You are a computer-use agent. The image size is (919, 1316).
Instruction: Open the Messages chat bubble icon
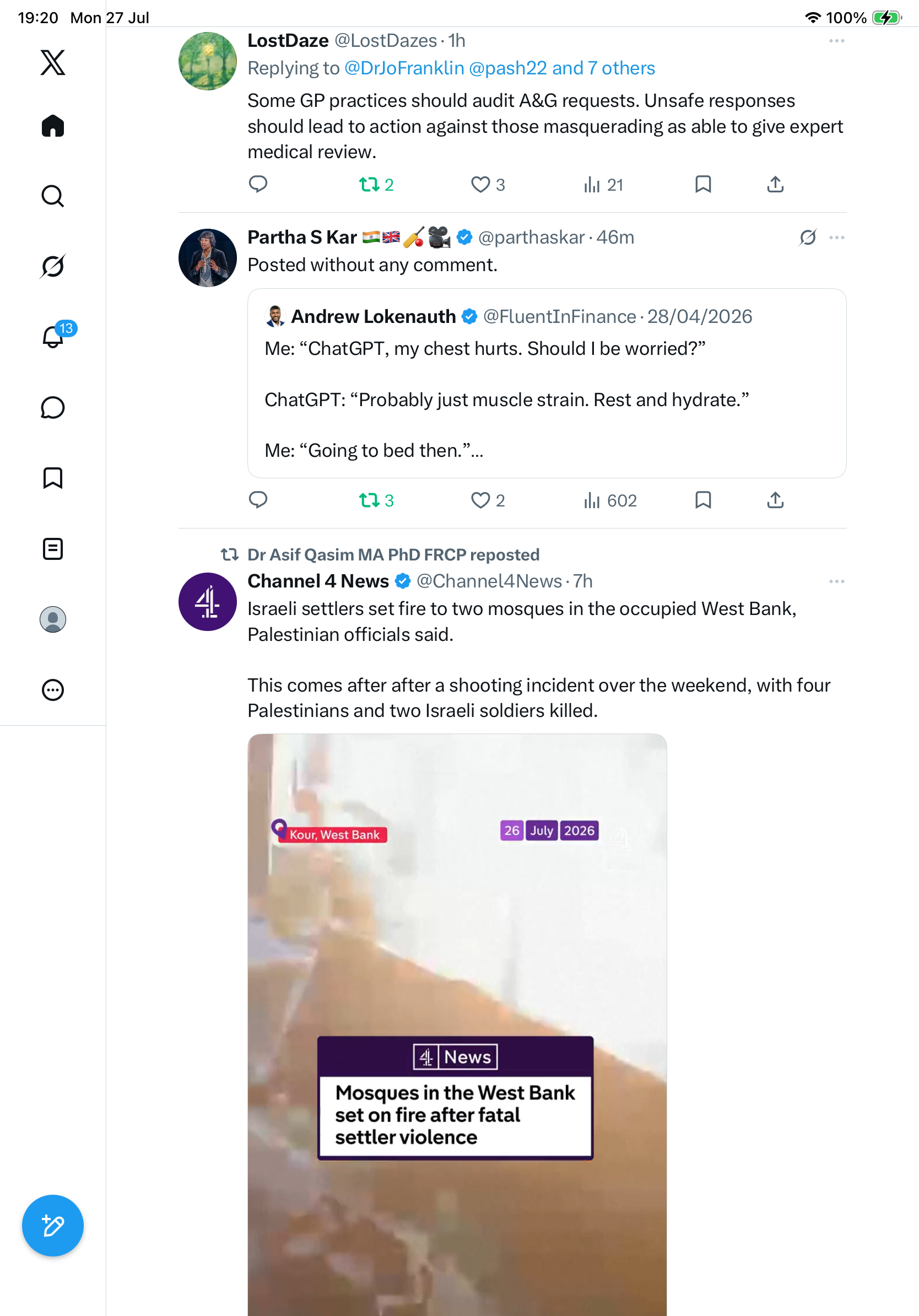(x=53, y=407)
